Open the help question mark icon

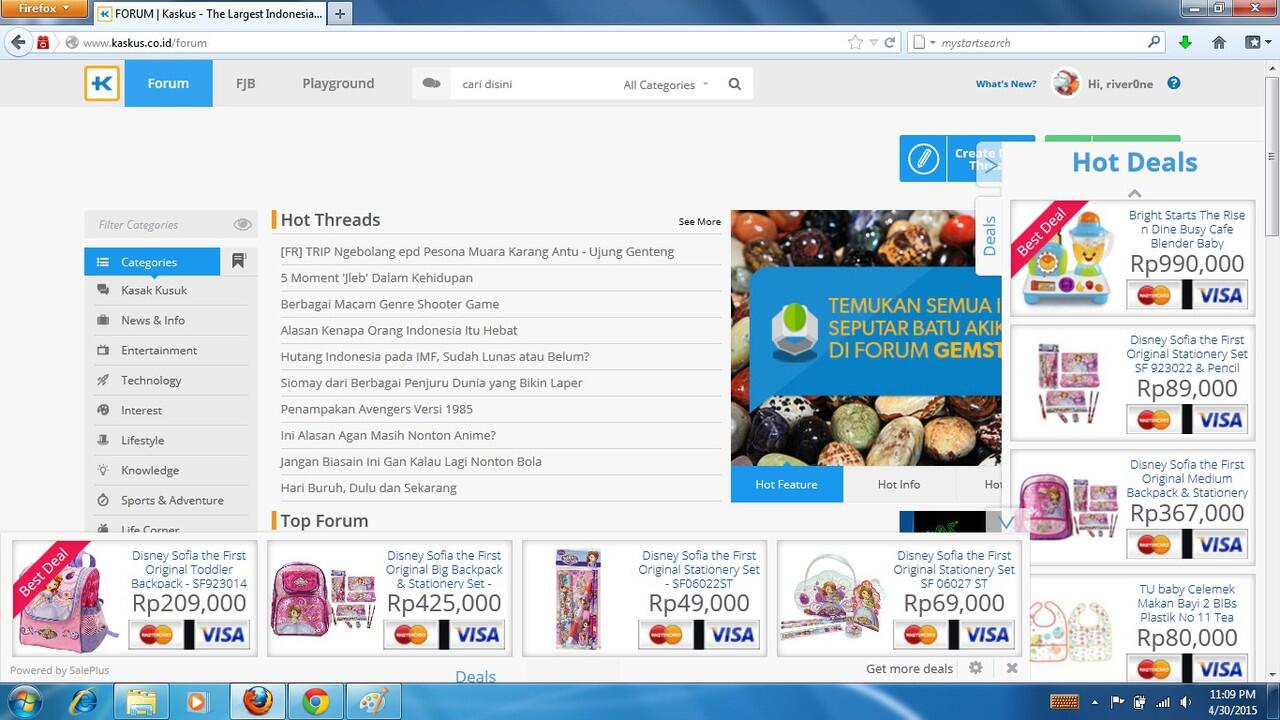coord(1174,83)
